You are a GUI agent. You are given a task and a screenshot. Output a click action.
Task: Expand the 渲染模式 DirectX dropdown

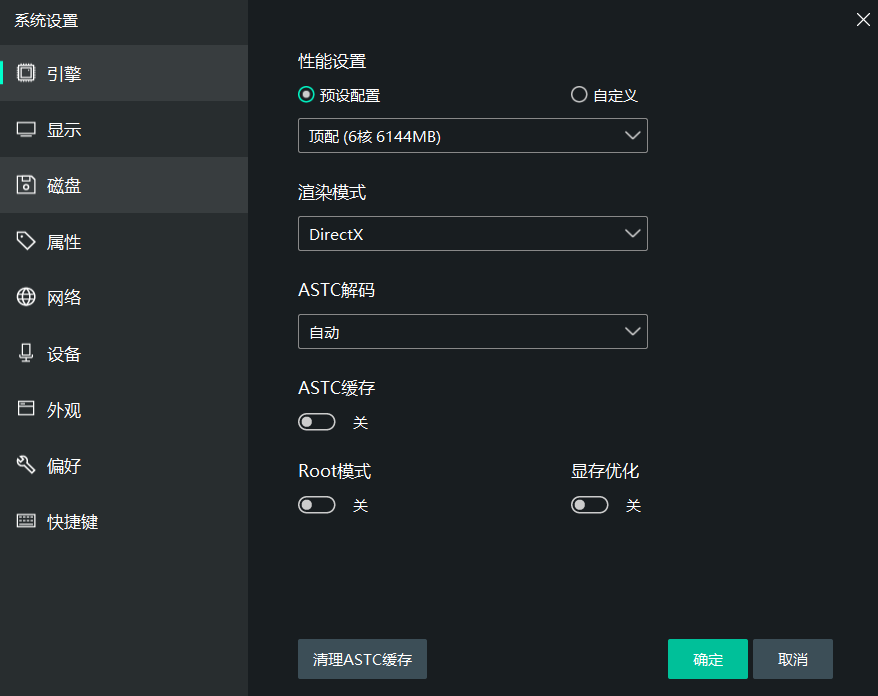tap(472, 233)
